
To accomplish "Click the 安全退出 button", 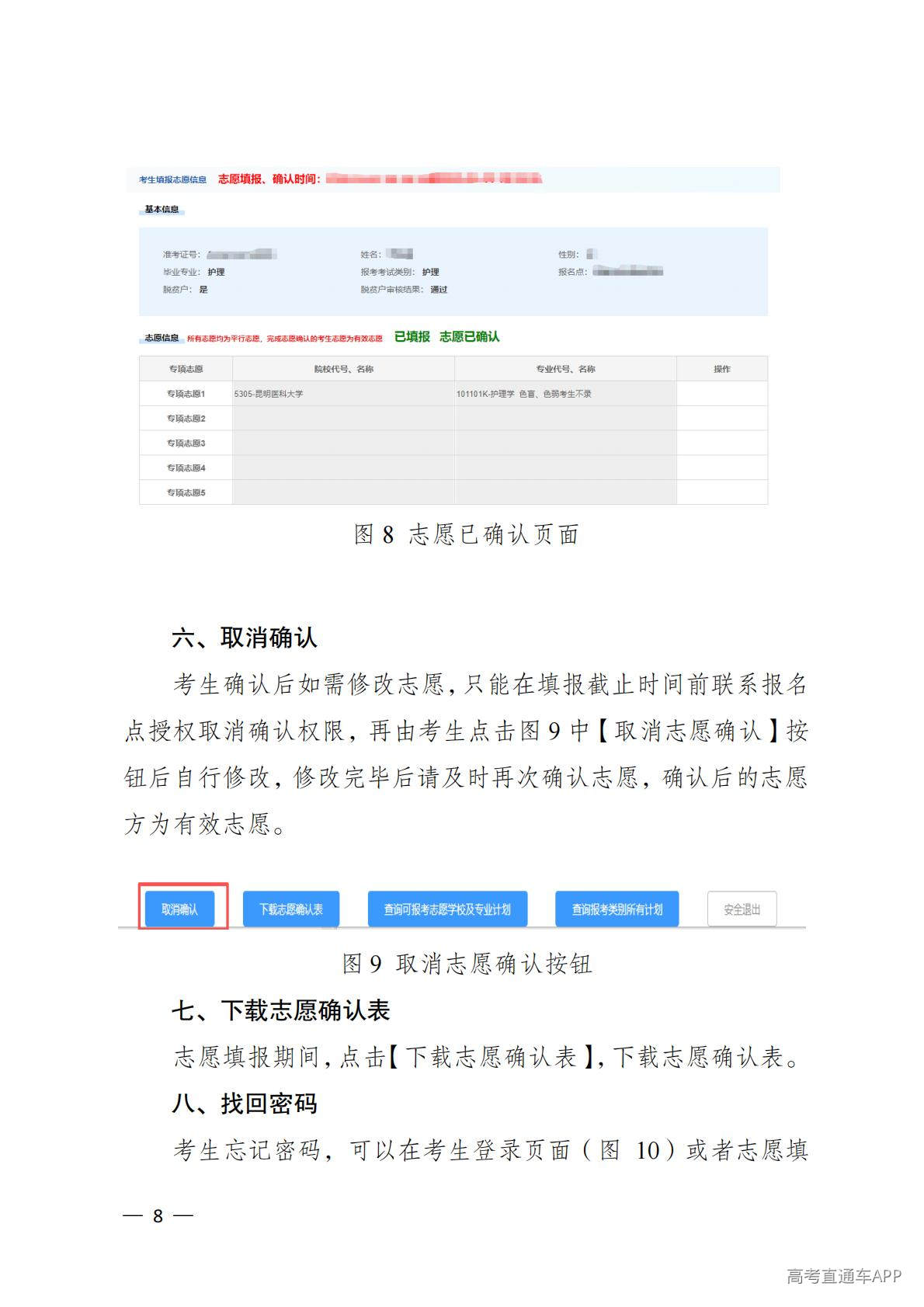I will [x=742, y=909].
